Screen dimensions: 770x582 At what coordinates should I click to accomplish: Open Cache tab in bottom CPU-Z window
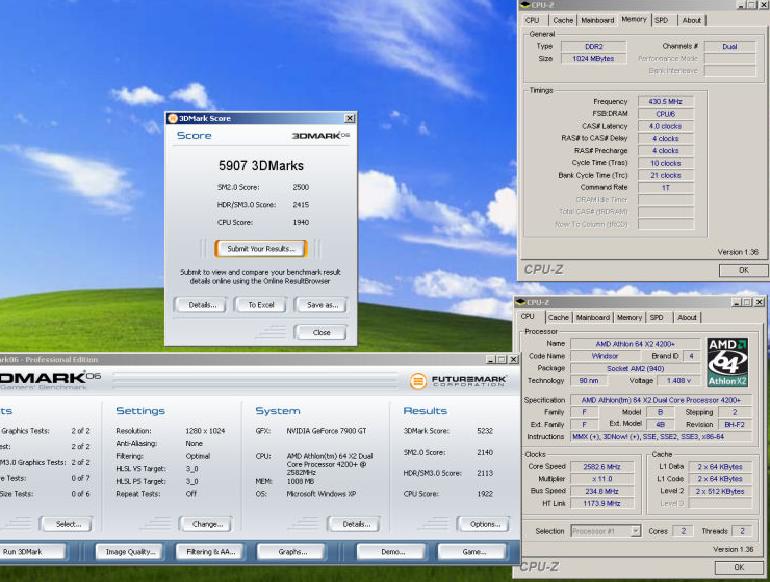point(558,317)
